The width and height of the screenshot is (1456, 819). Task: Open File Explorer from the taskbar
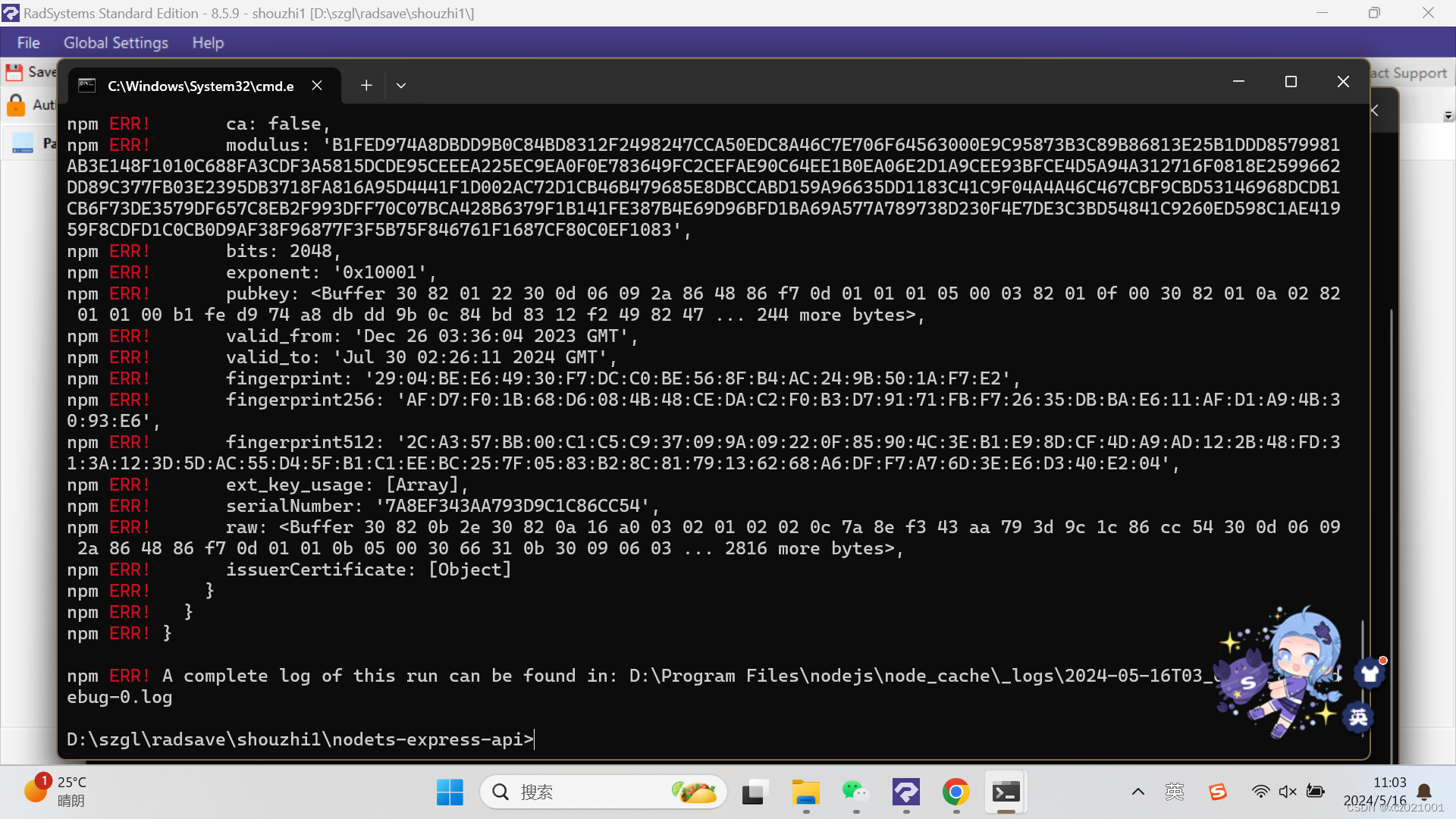805,792
